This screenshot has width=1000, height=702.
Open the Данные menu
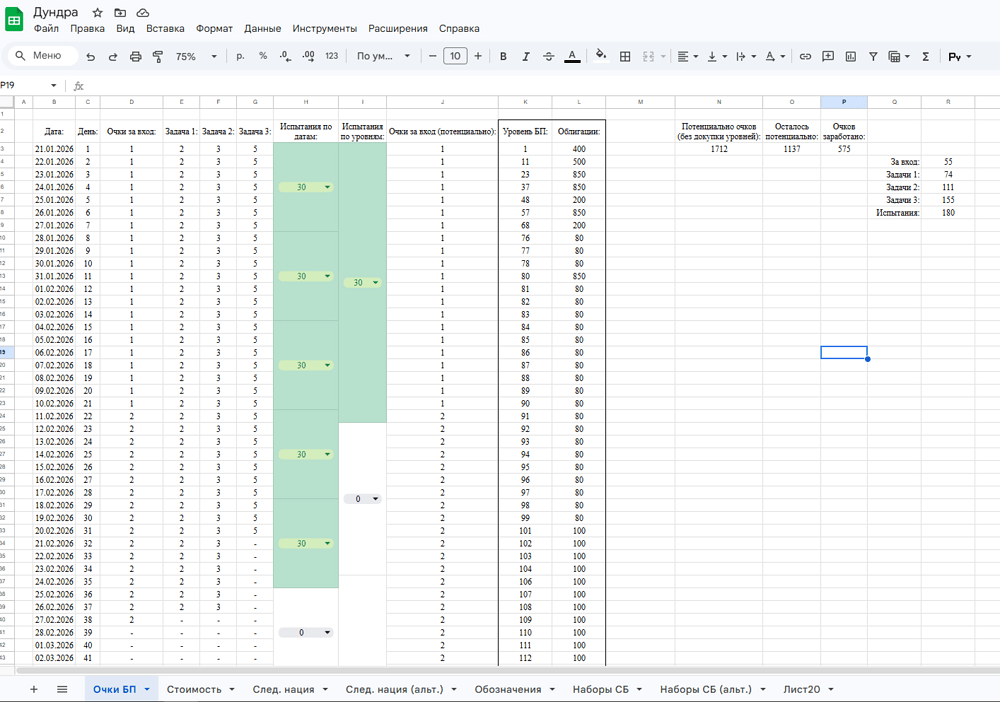[262, 29]
